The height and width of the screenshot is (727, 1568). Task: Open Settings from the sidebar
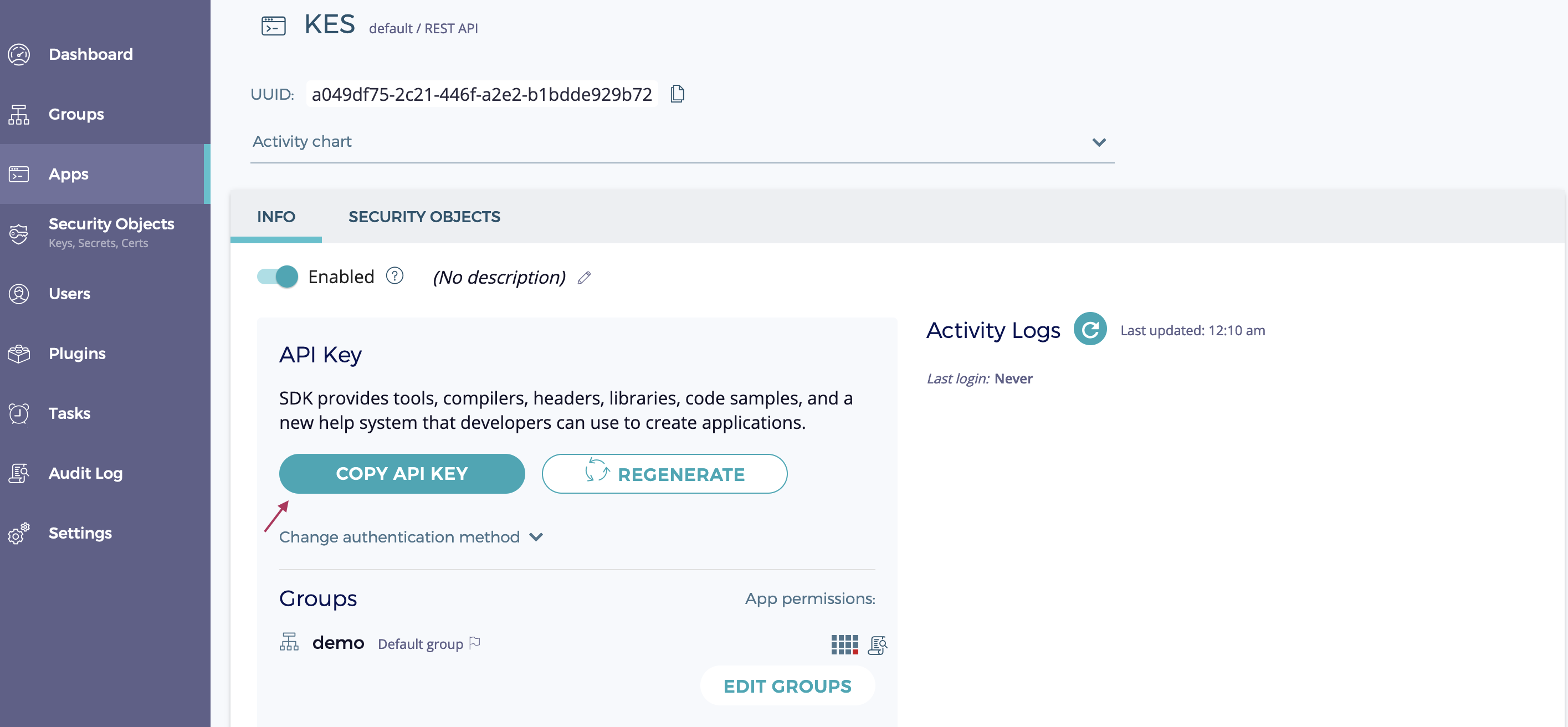80,533
